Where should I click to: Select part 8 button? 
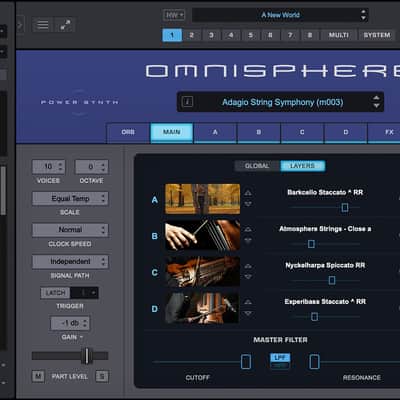point(310,35)
